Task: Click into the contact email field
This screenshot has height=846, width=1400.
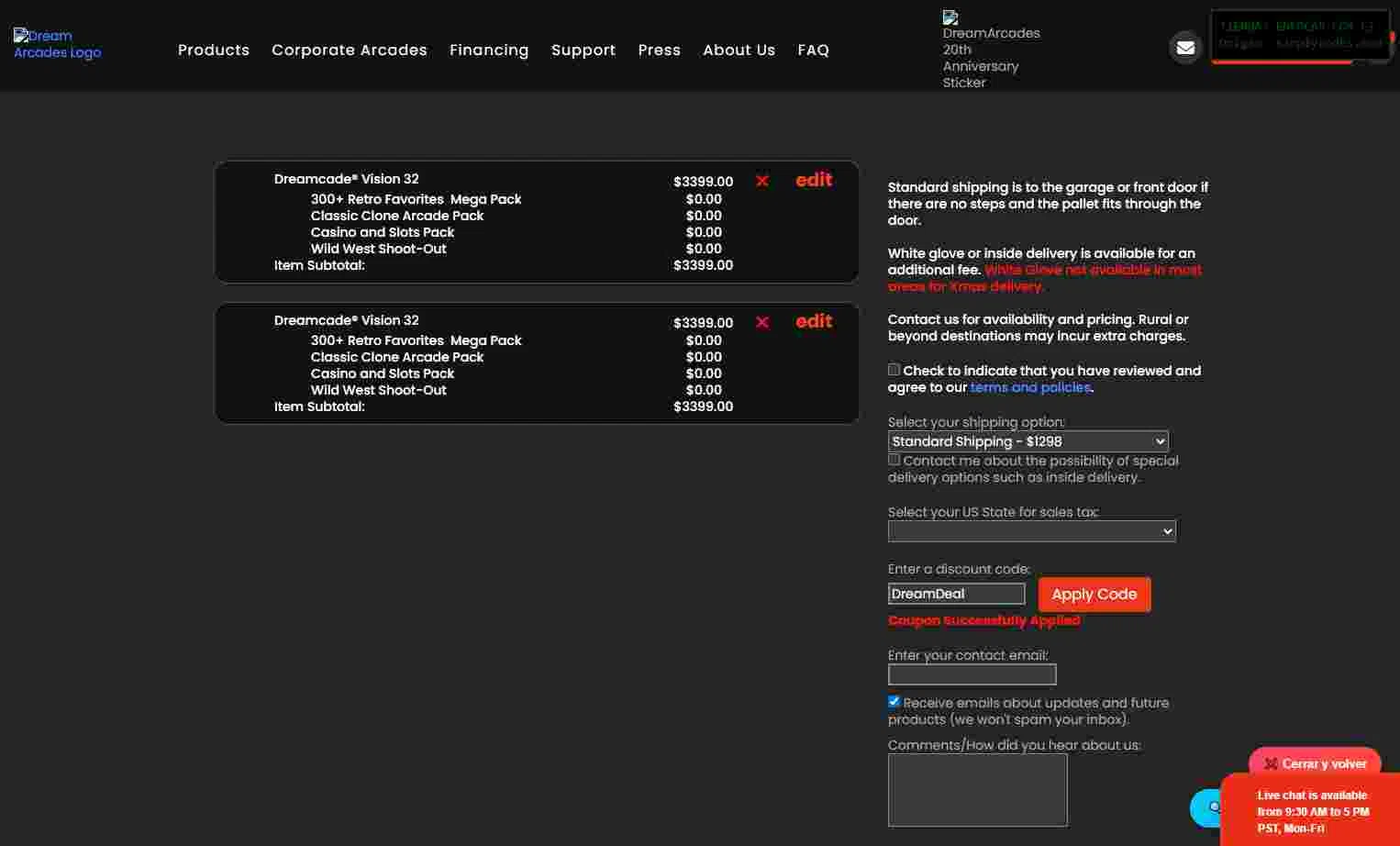Action: click(972, 674)
